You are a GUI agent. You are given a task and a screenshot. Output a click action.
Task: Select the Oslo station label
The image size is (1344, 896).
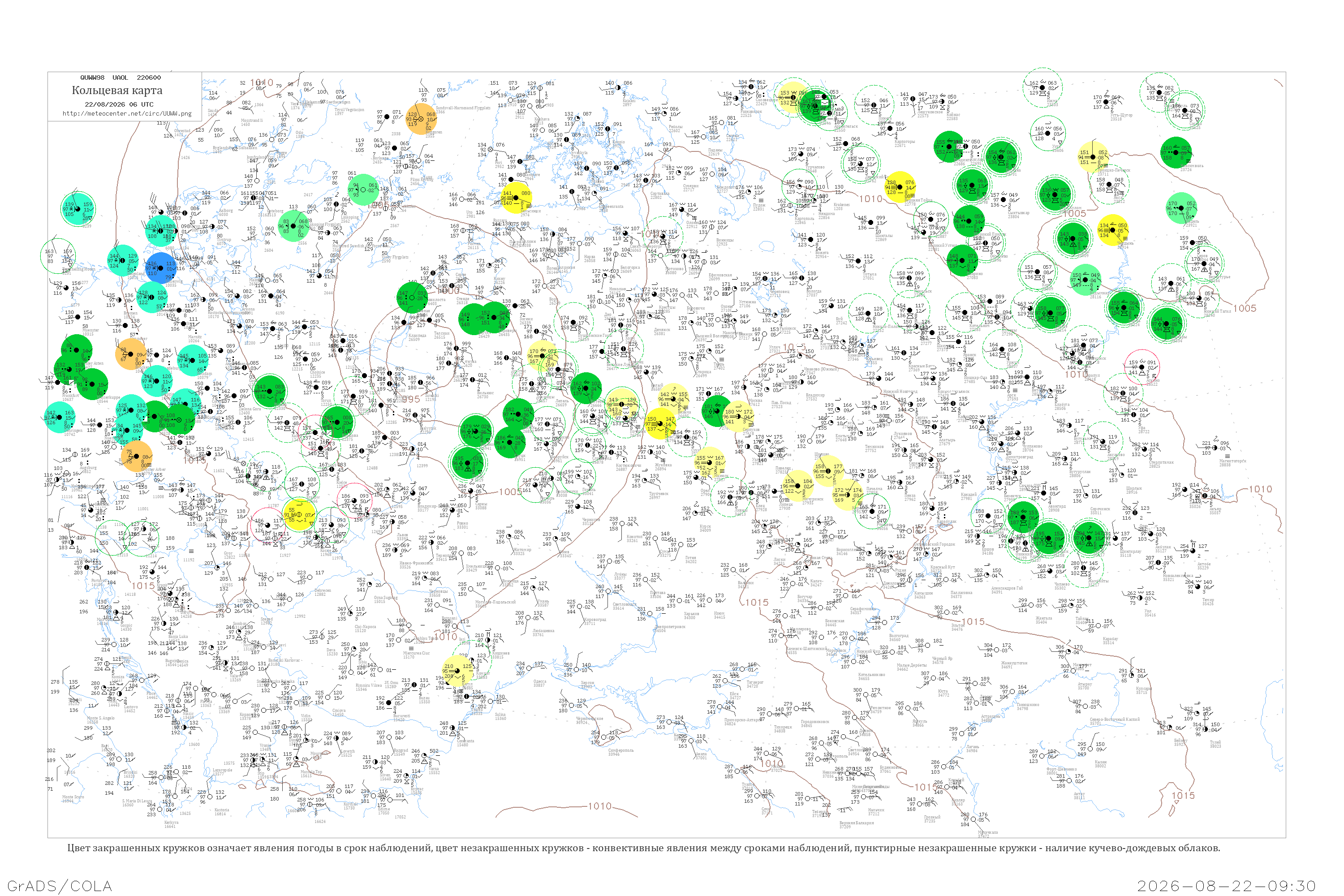point(299,133)
